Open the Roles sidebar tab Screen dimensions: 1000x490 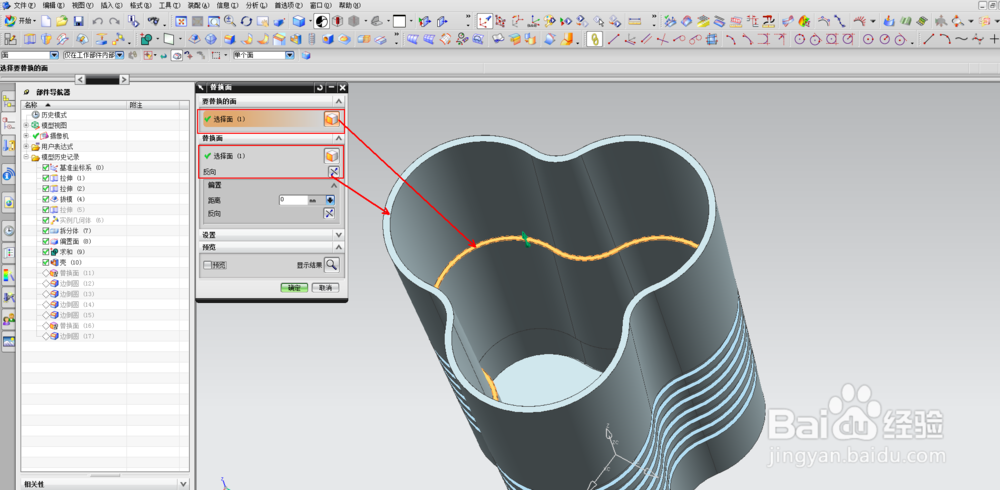click(x=8, y=319)
